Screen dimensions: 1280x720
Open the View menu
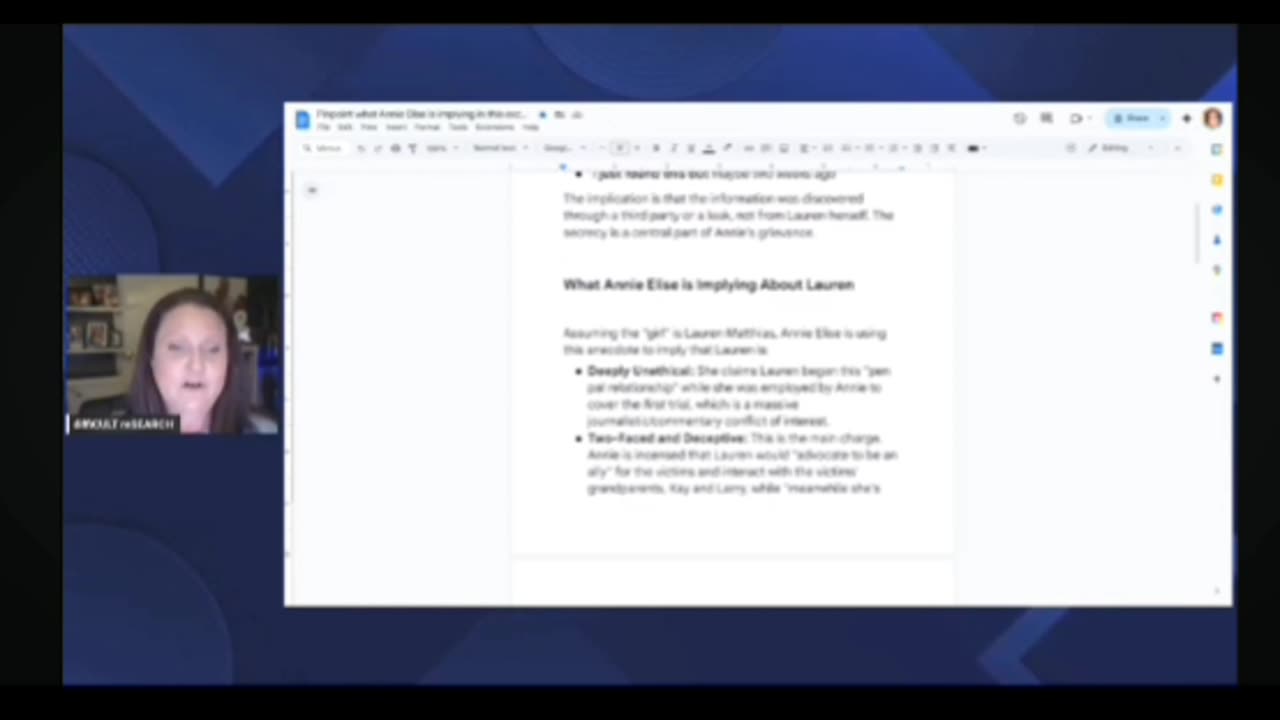[369, 127]
